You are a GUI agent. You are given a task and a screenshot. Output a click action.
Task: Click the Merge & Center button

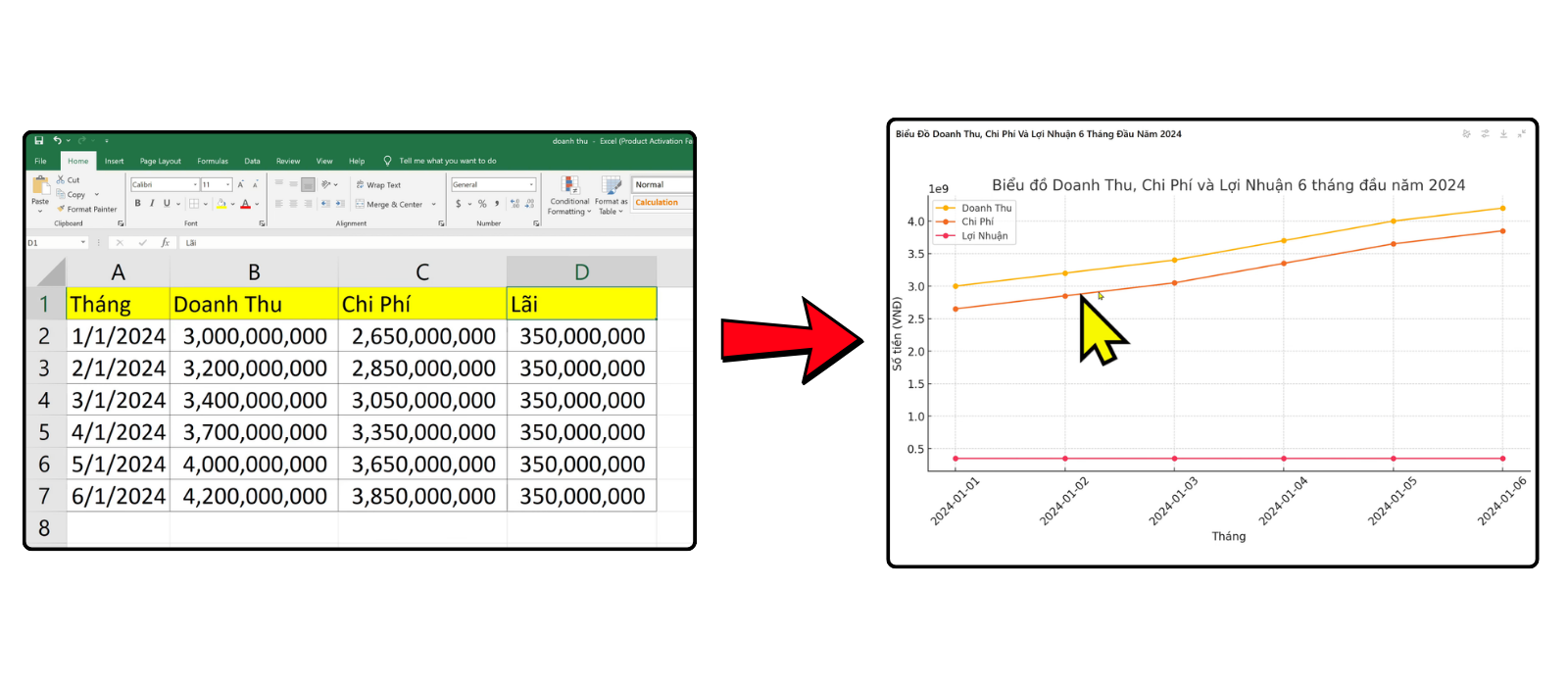point(389,204)
